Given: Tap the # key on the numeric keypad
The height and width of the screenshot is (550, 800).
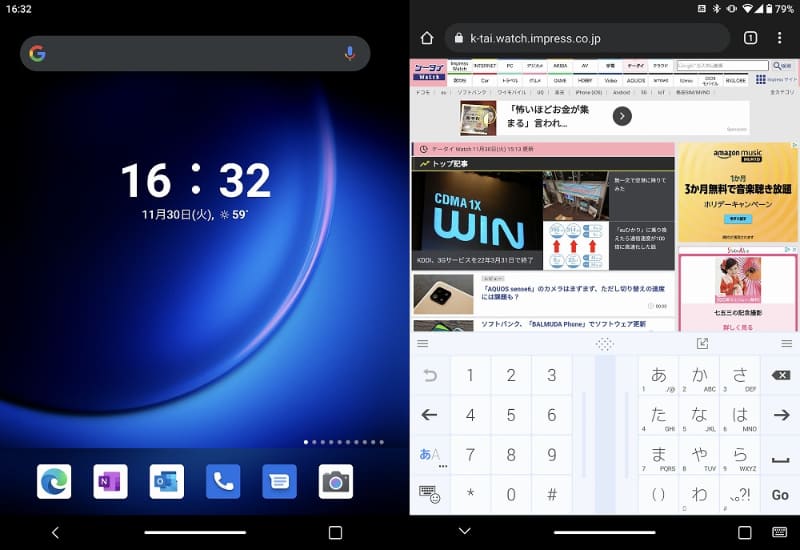Looking at the screenshot, I should [552, 494].
